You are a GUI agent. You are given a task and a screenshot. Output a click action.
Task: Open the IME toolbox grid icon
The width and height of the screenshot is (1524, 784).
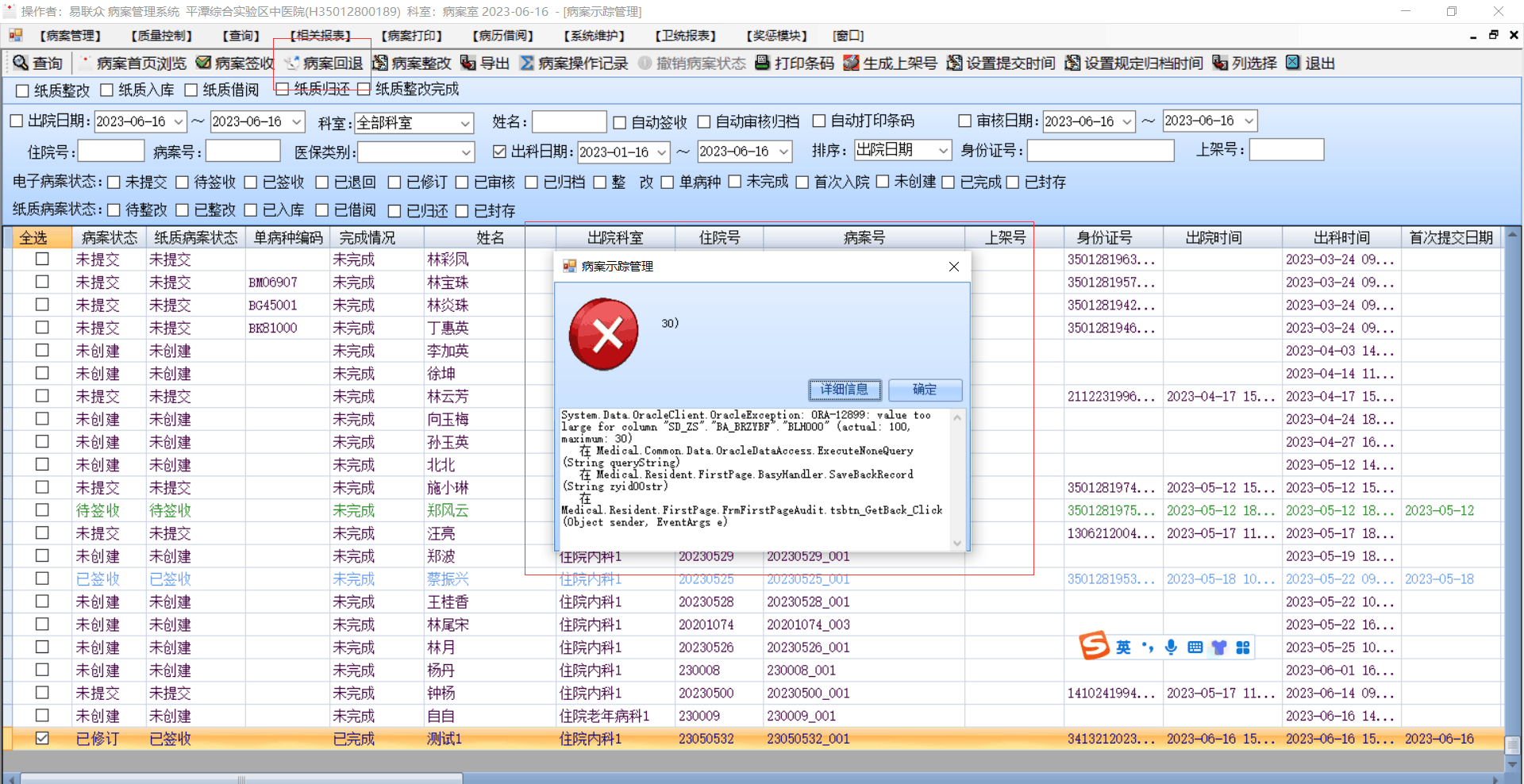(1243, 648)
